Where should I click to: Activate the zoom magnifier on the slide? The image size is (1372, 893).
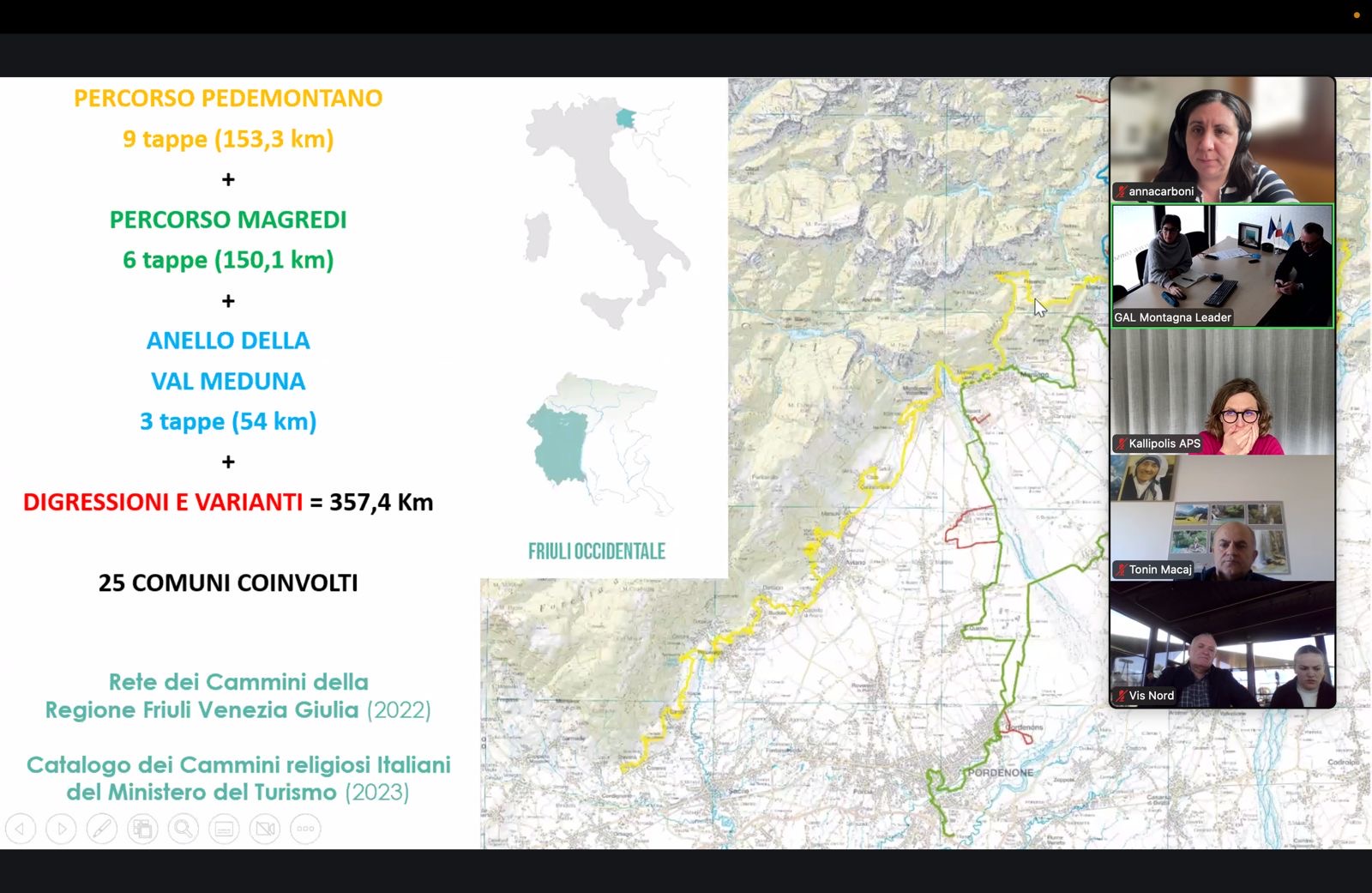pyautogui.click(x=184, y=829)
